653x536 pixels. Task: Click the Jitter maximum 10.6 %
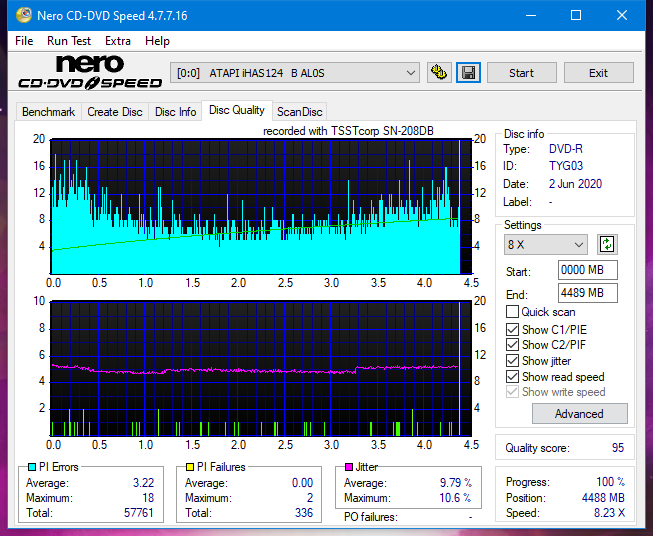pos(455,498)
